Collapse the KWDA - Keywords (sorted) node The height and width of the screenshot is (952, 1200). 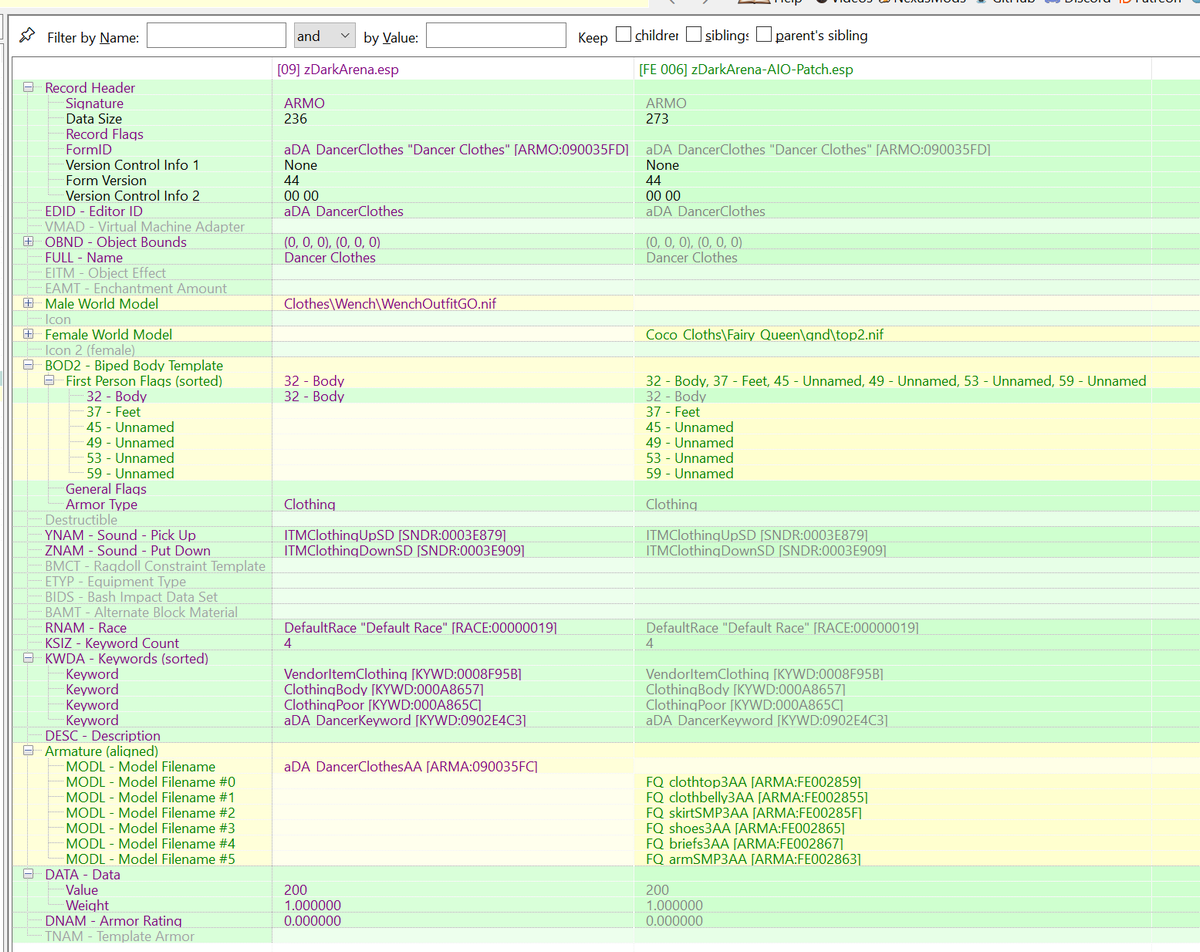(28, 659)
